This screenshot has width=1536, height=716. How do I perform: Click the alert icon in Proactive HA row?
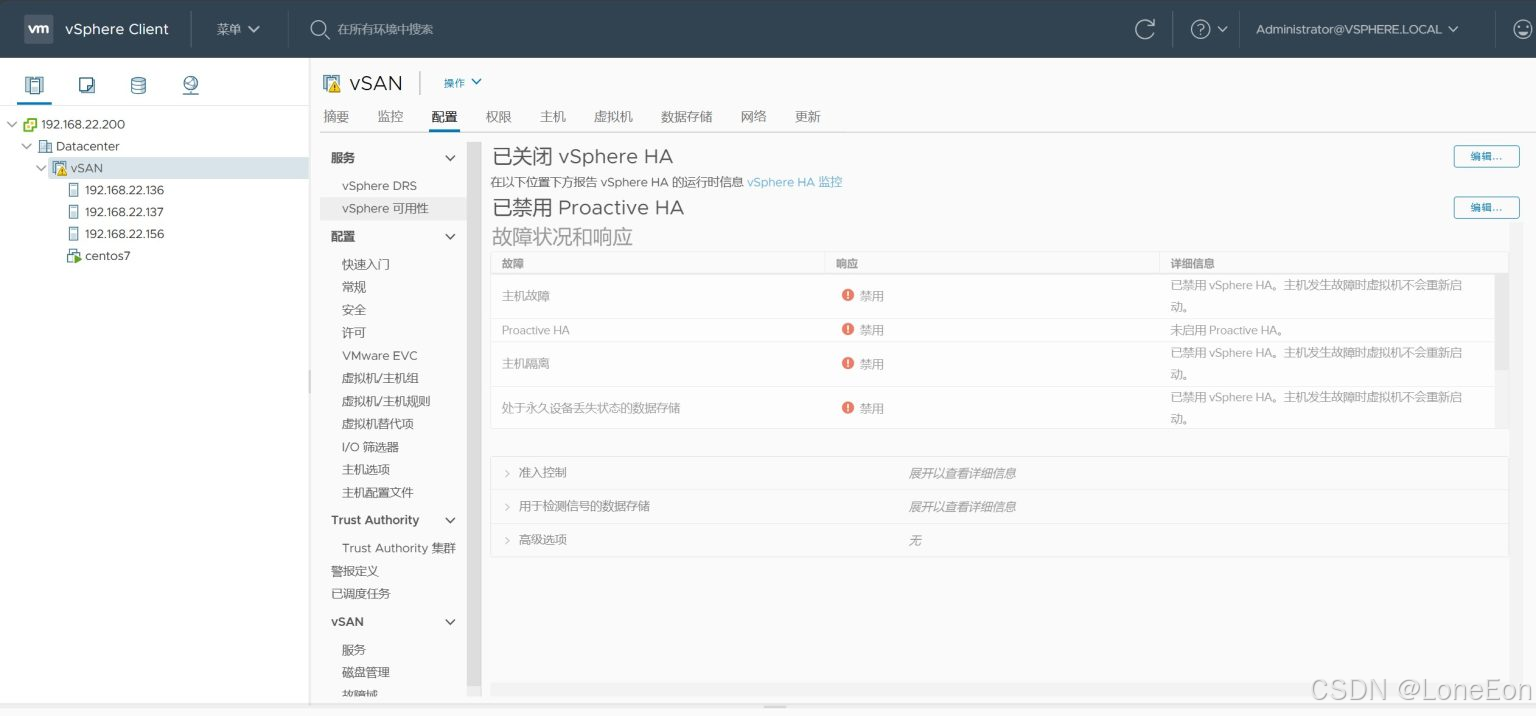[x=848, y=329]
